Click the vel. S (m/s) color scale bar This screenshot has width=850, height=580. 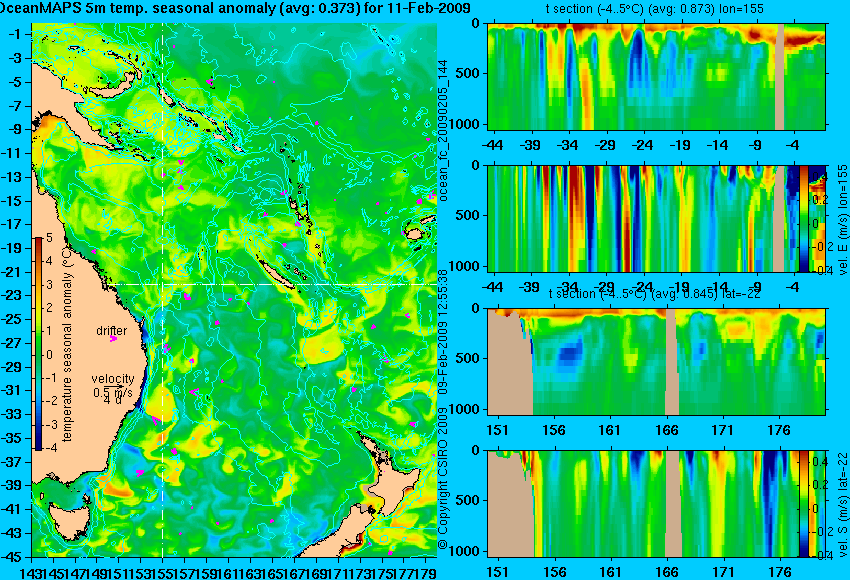coord(804,504)
